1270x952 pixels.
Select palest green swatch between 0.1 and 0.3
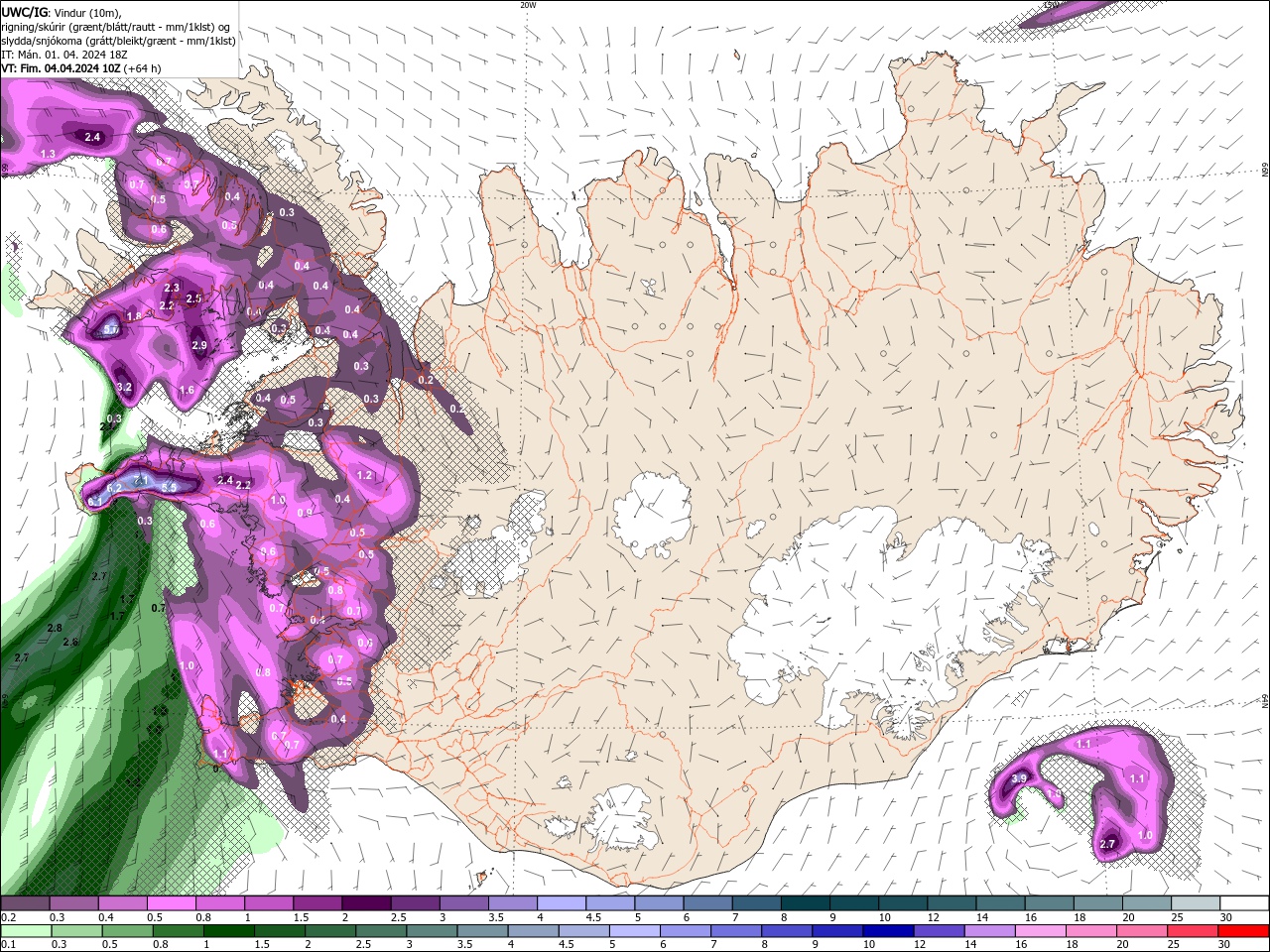click(25, 931)
